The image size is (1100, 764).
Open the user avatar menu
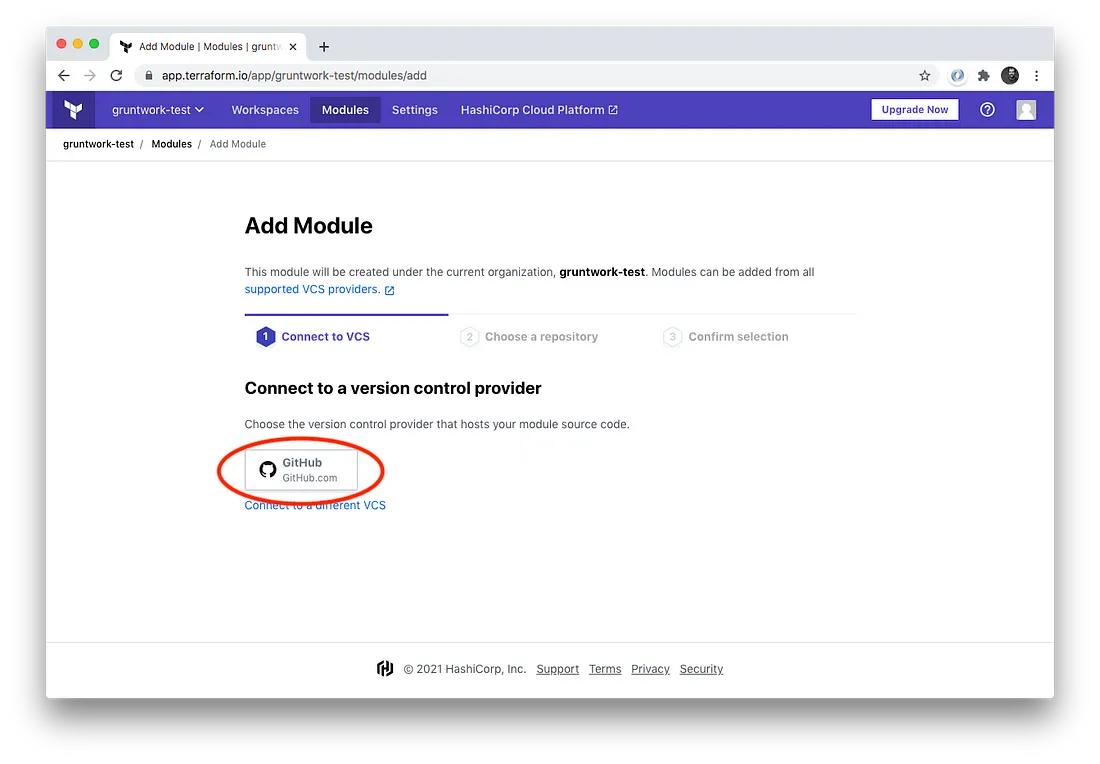pyautogui.click(x=1026, y=109)
